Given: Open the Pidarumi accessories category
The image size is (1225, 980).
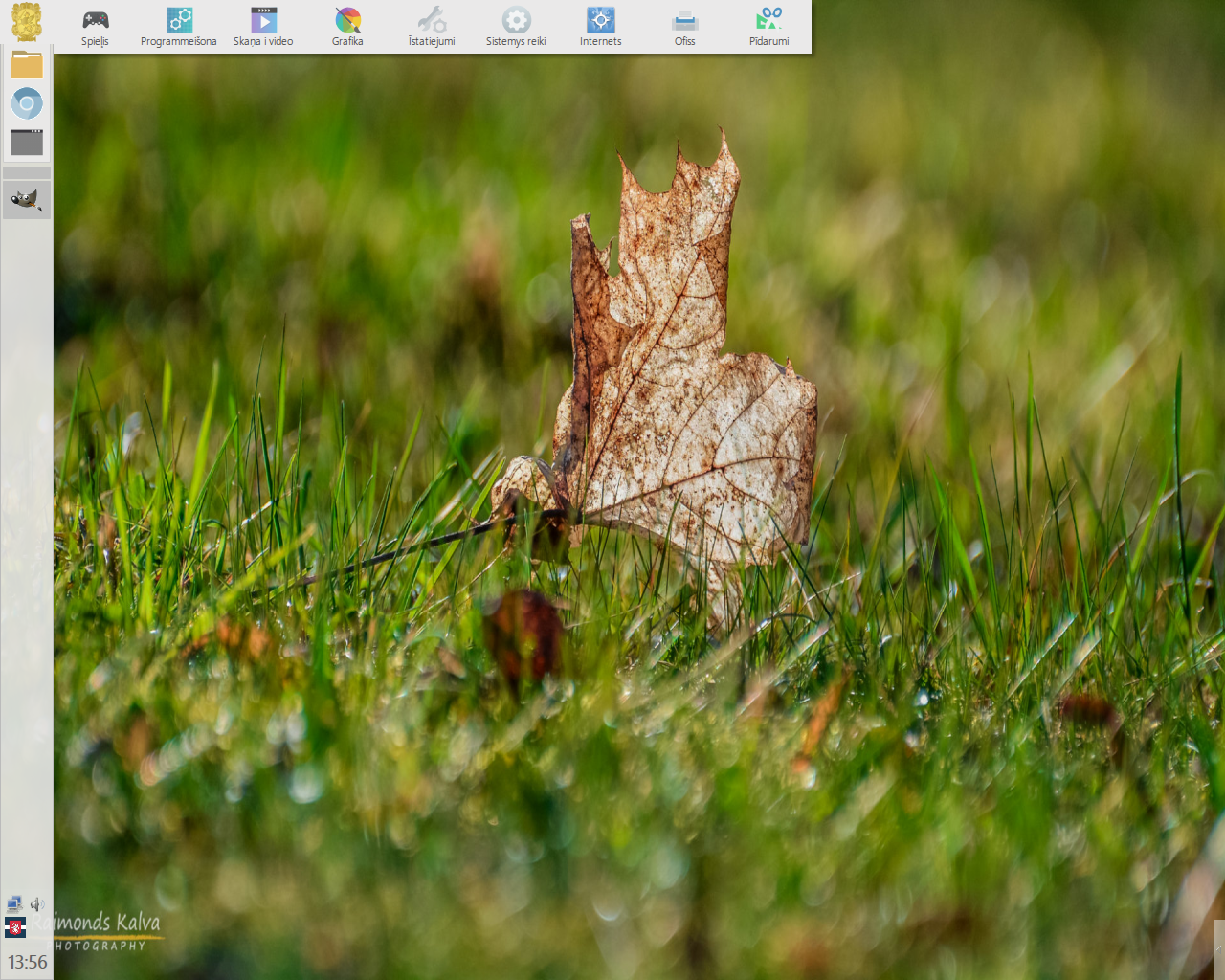Looking at the screenshot, I should click(x=768, y=27).
